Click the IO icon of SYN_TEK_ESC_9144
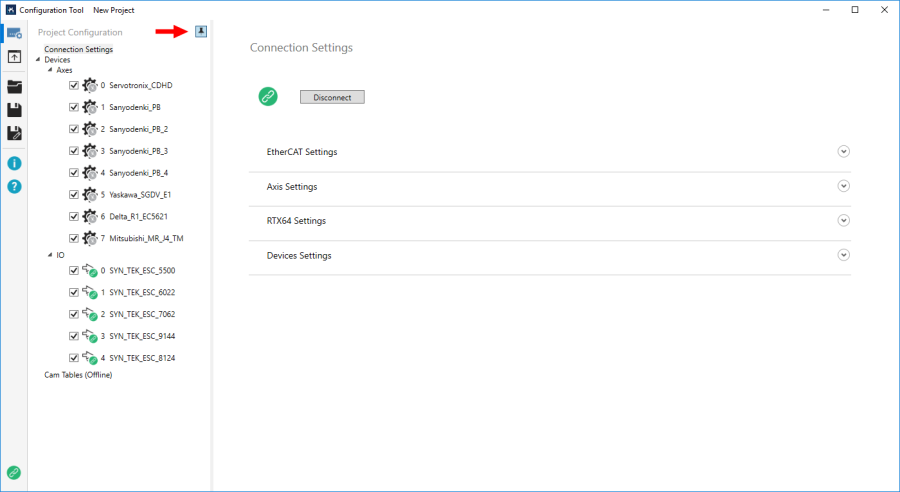 pyautogui.click(x=90, y=336)
